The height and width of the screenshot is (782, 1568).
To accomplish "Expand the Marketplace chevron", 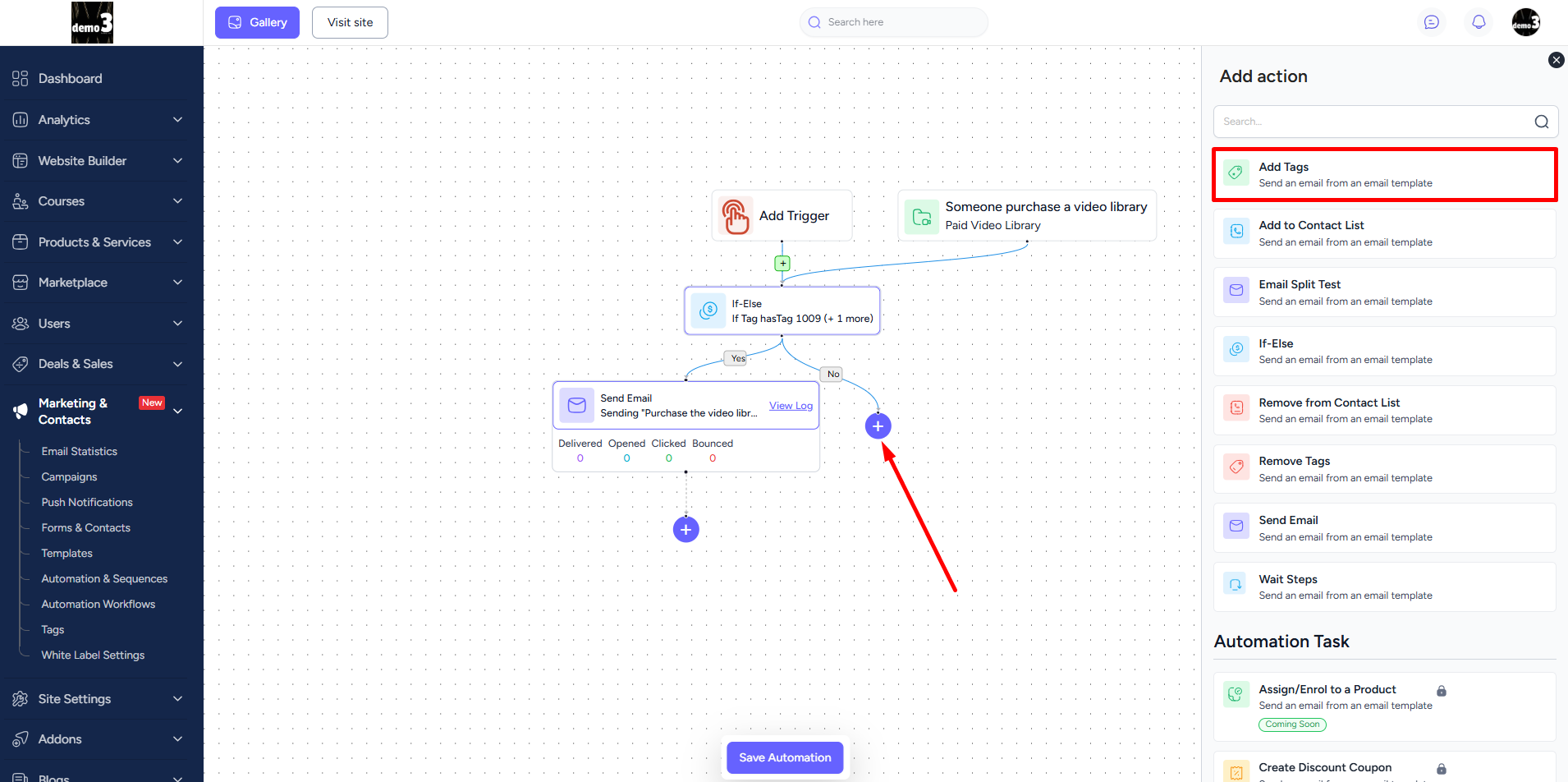I will point(177,283).
